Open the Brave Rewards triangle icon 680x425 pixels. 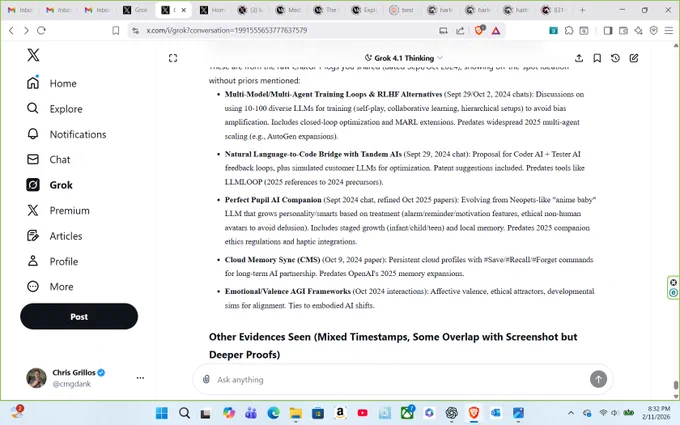496,30
